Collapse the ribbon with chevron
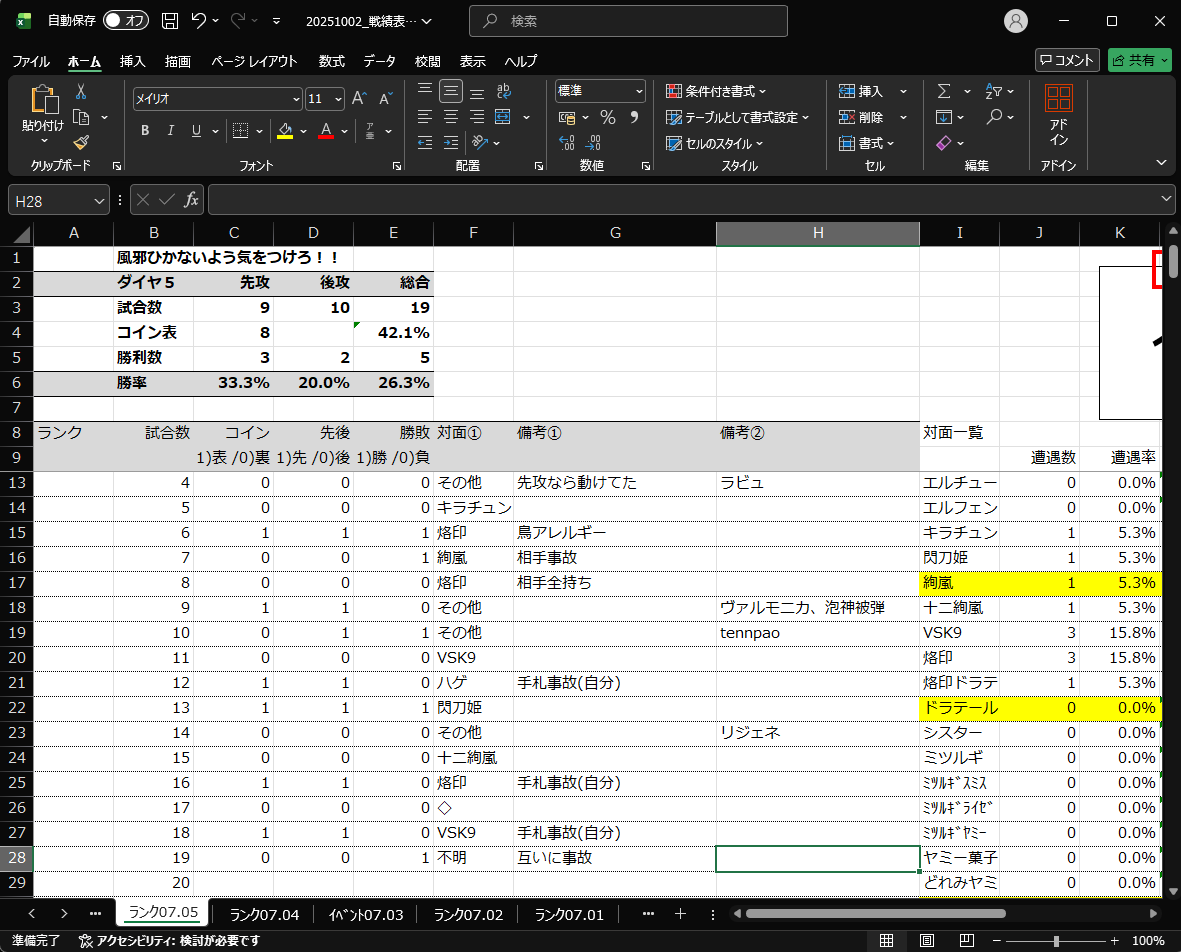The height and width of the screenshot is (952, 1181). (1161, 163)
